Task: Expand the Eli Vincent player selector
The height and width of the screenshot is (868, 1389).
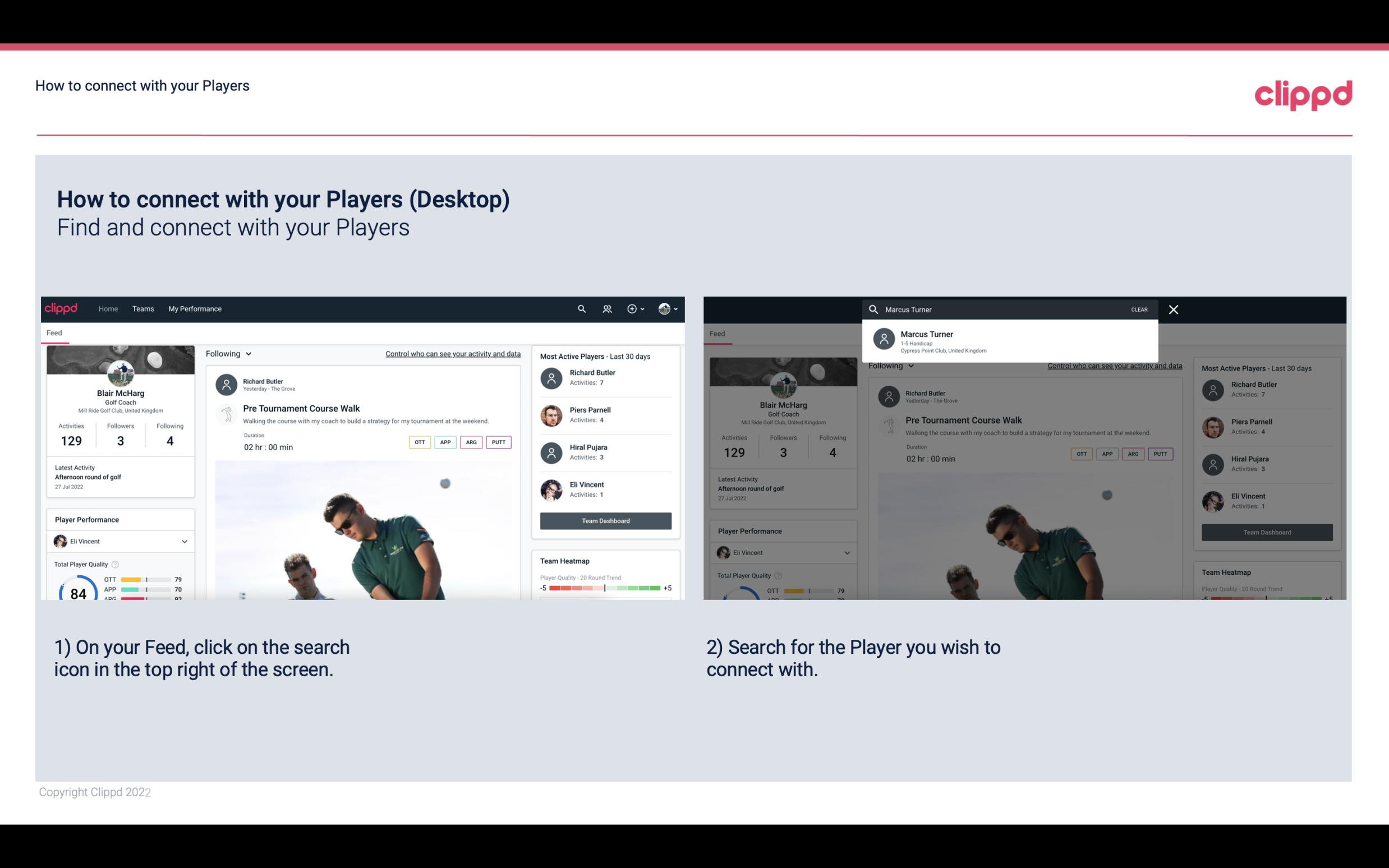Action: (x=184, y=541)
